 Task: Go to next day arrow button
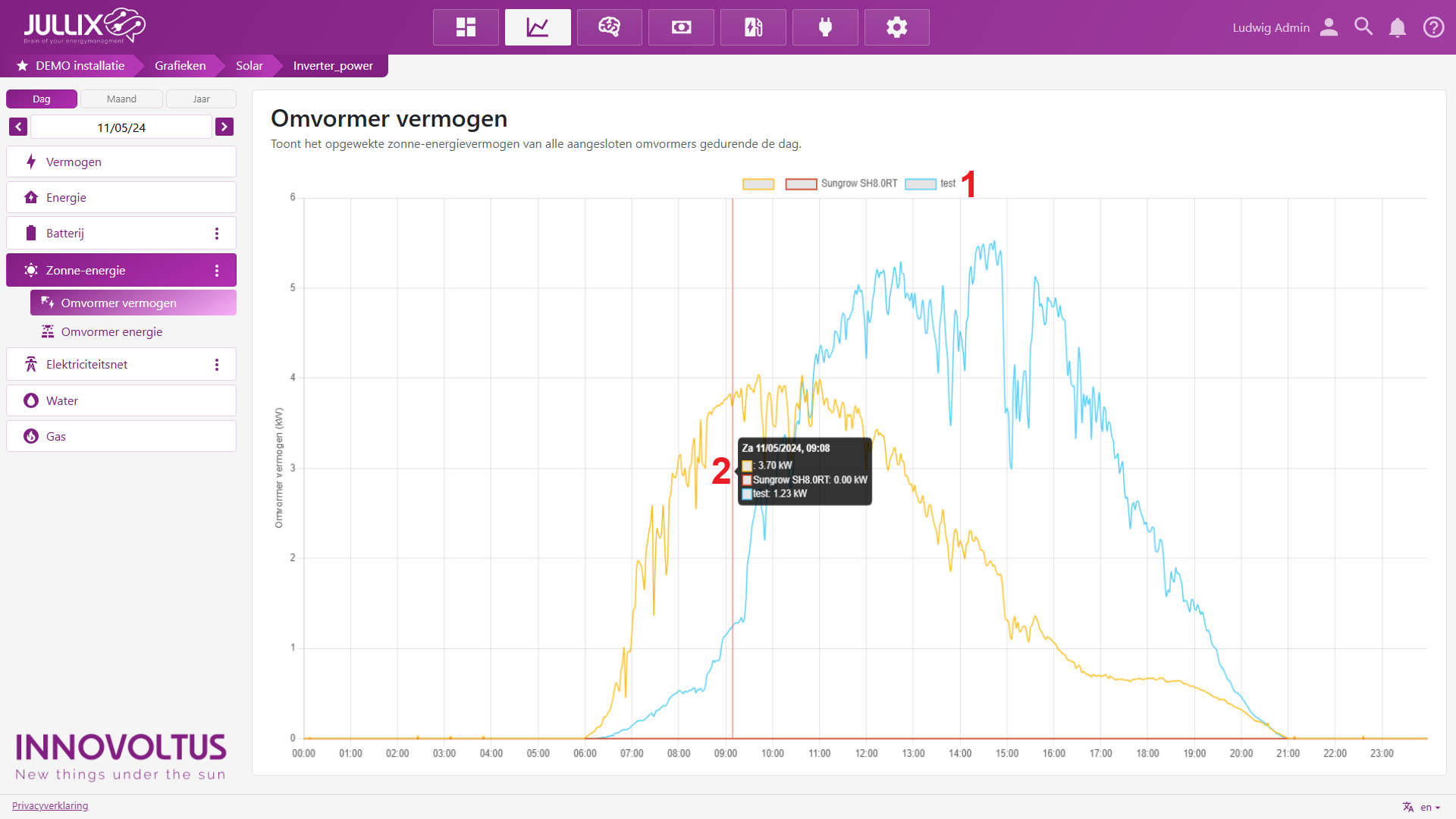click(224, 127)
